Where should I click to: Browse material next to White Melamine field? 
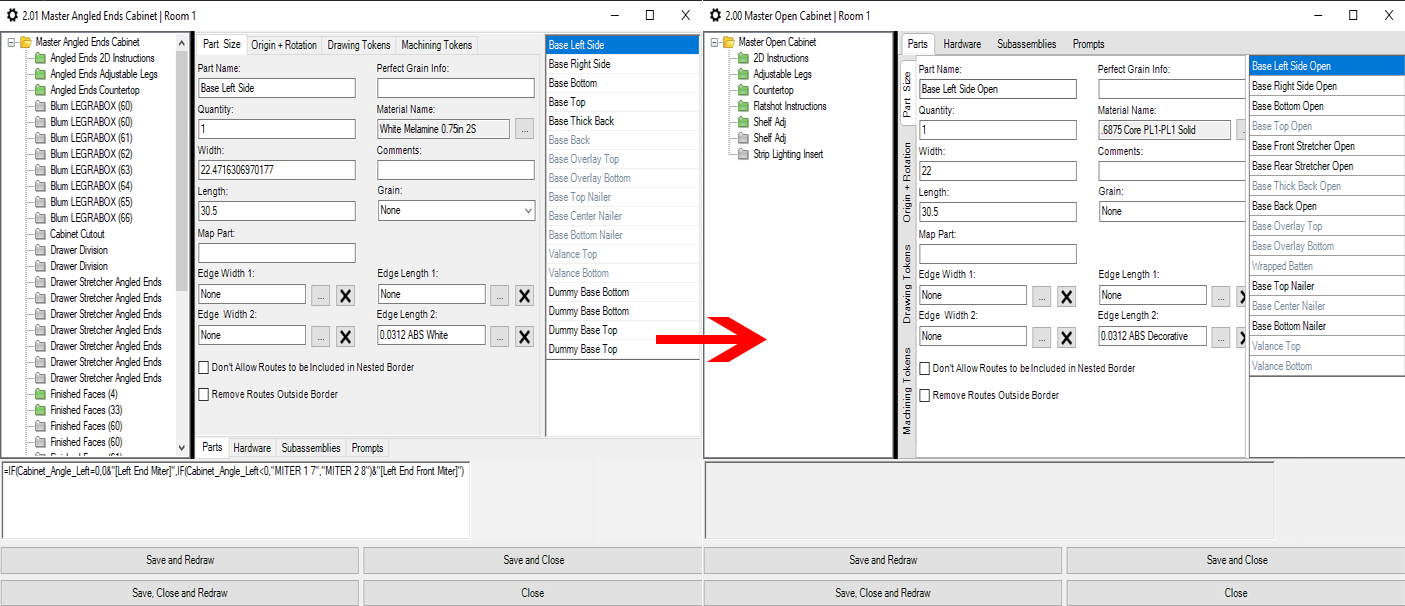[x=525, y=129]
